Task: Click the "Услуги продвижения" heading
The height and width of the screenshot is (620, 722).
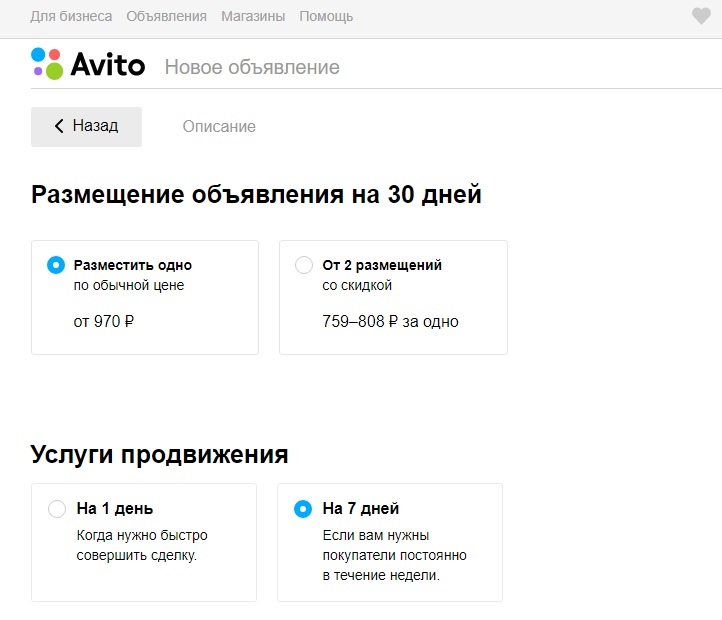Action: [160, 455]
